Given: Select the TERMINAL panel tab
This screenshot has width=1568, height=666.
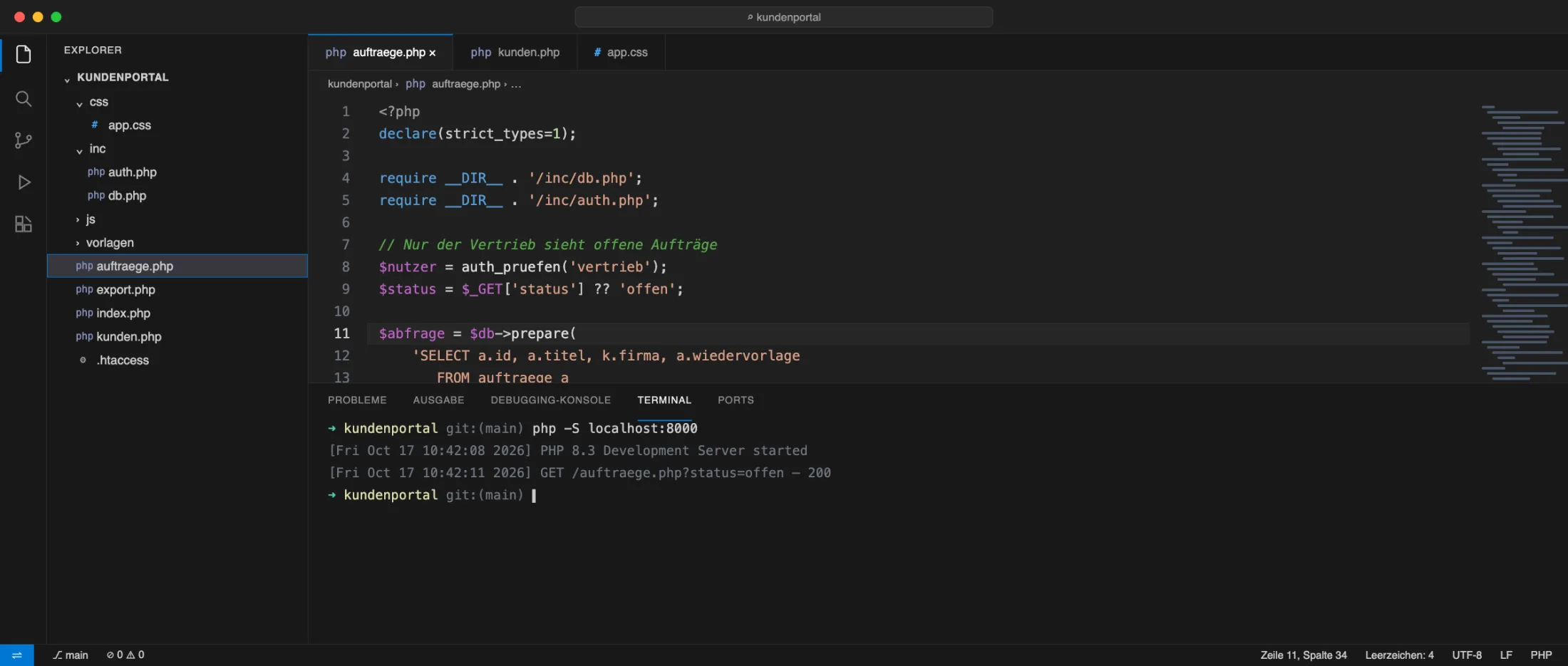Looking at the screenshot, I should point(664,400).
